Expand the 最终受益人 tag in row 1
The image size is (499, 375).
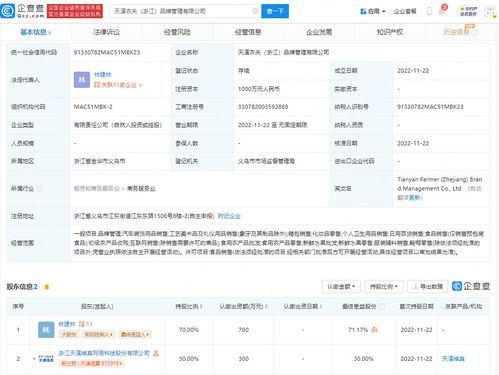coord(135,334)
